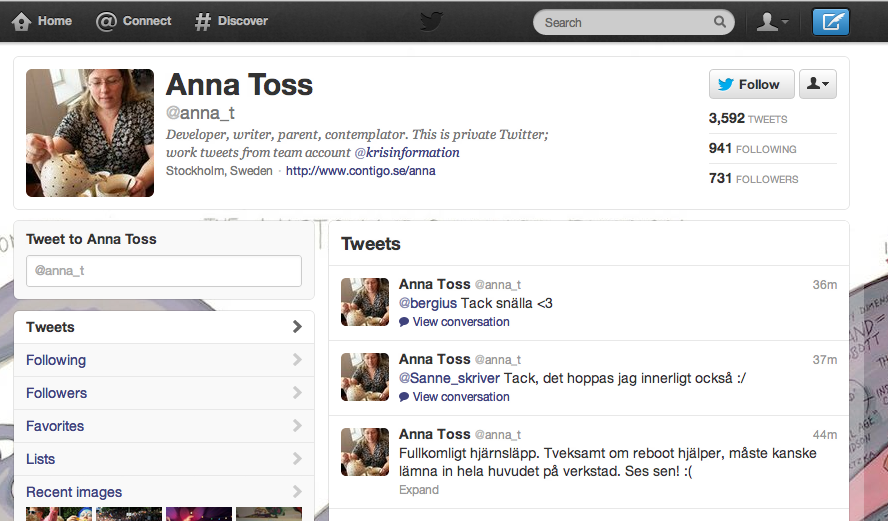Click the search magnifier icon
The height and width of the screenshot is (521, 888).
click(x=720, y=22)
